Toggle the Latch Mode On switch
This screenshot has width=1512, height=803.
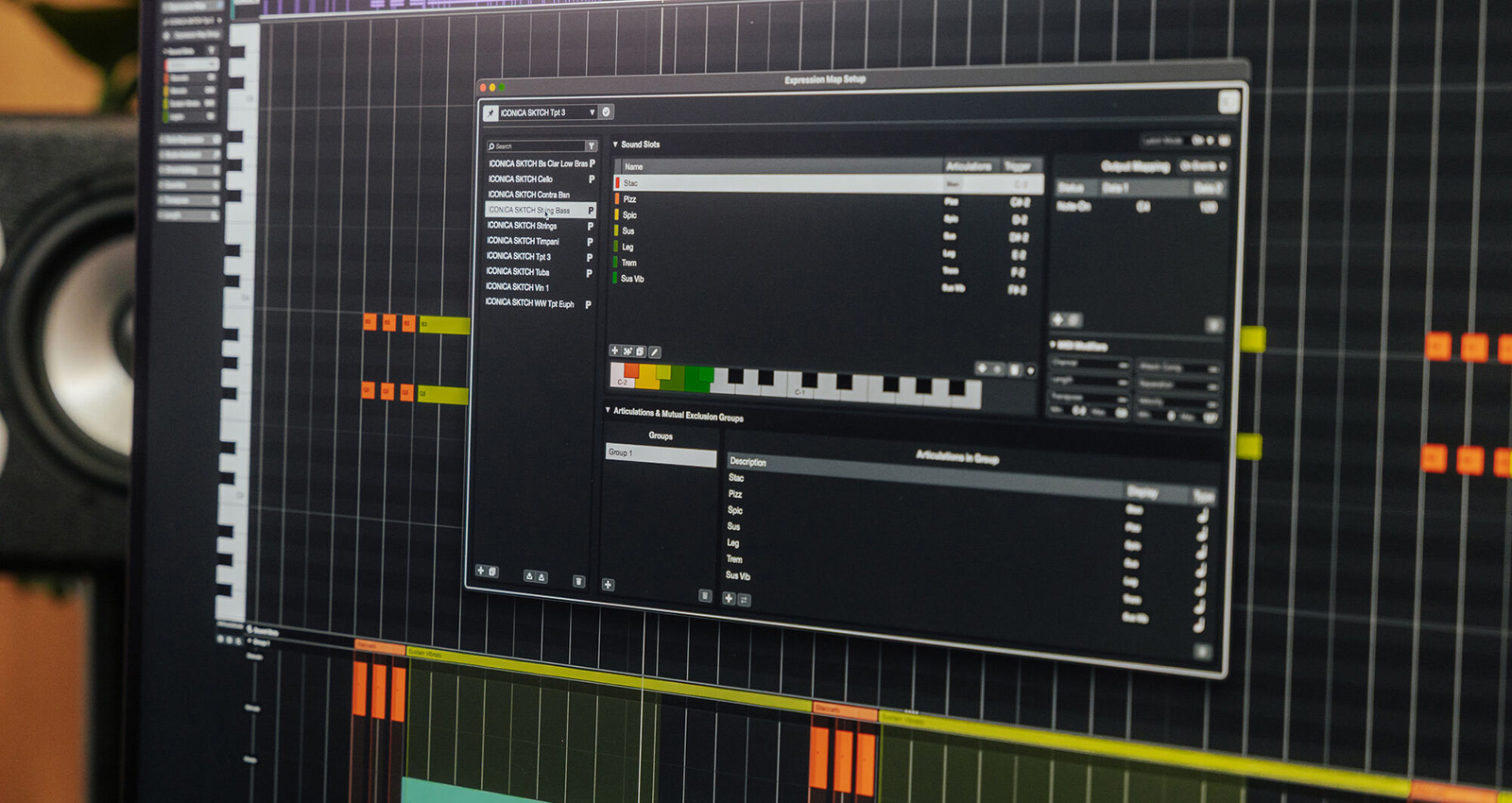(x=1202, y=141)
